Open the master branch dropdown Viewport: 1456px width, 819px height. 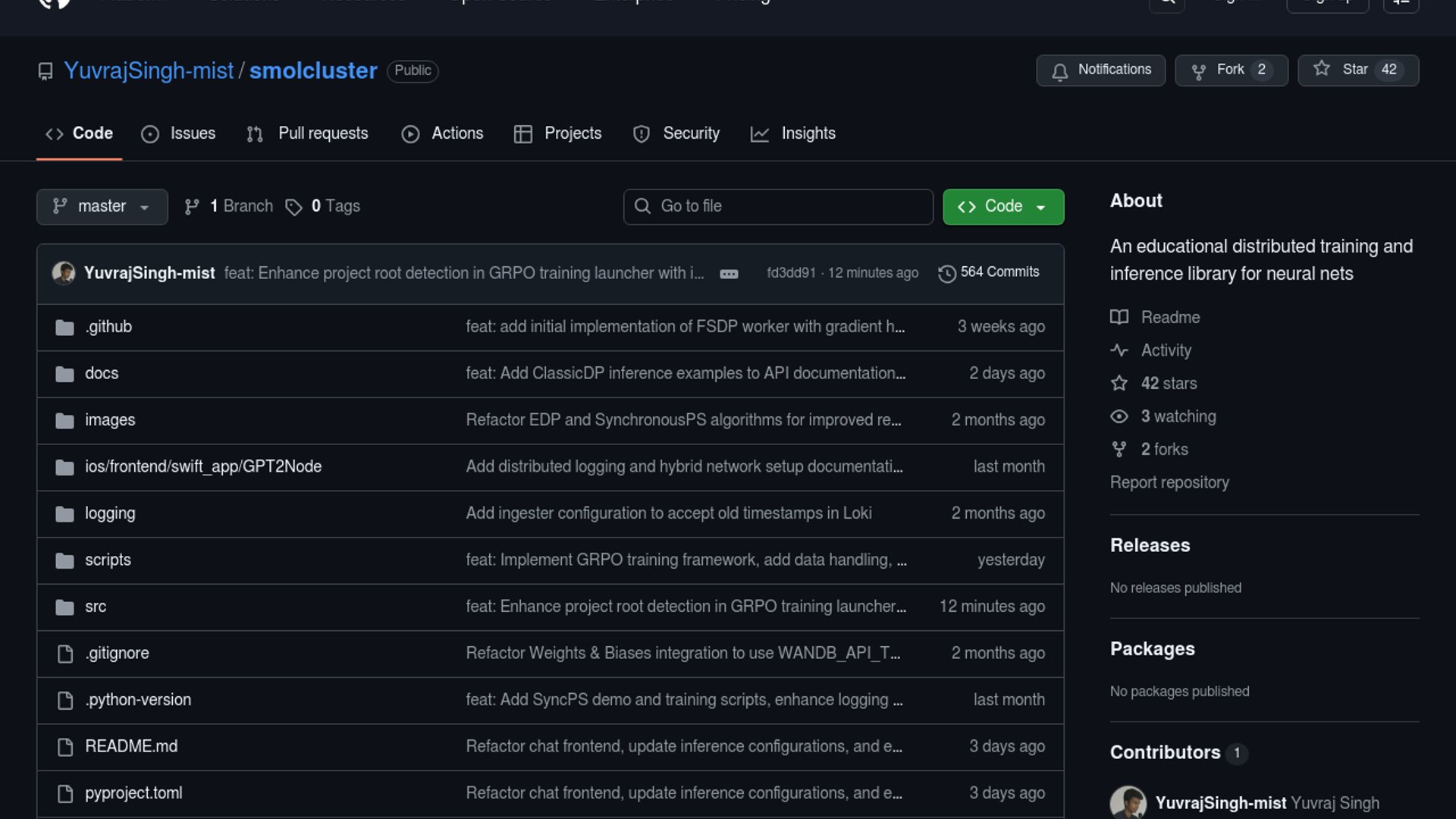point(102,206)
